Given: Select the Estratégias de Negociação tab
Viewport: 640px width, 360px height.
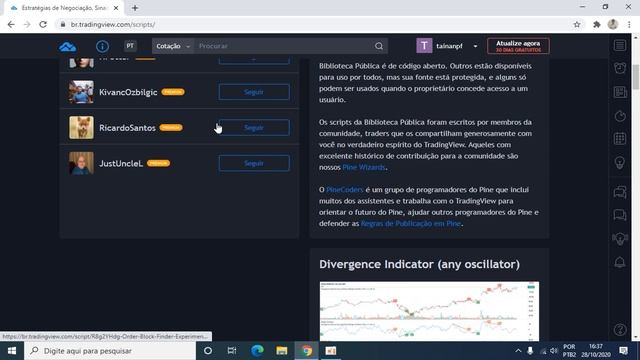Looking at the screenshot, I should 63,8.
